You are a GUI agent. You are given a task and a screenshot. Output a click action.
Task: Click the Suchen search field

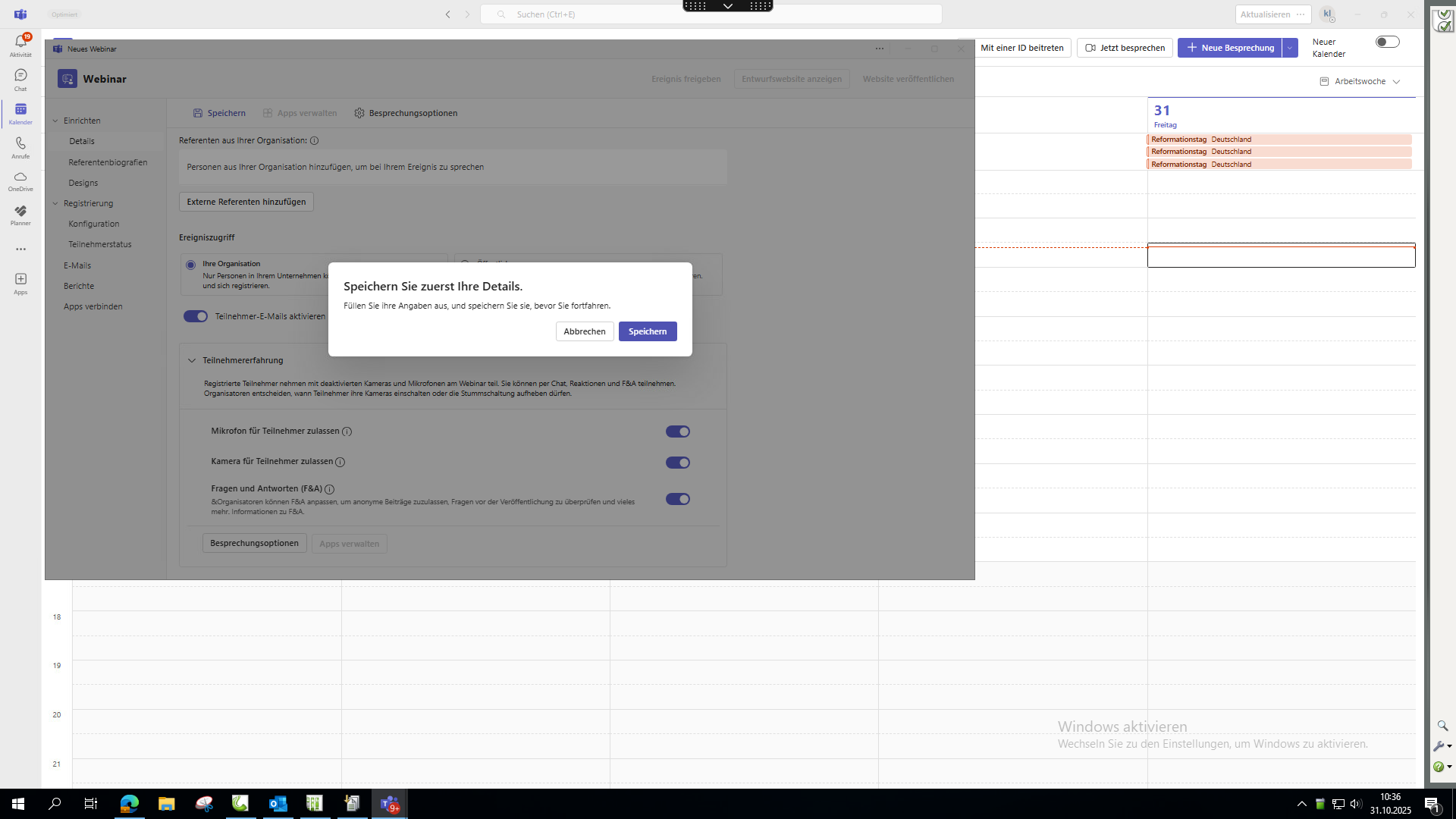click(x=711, y=14)
